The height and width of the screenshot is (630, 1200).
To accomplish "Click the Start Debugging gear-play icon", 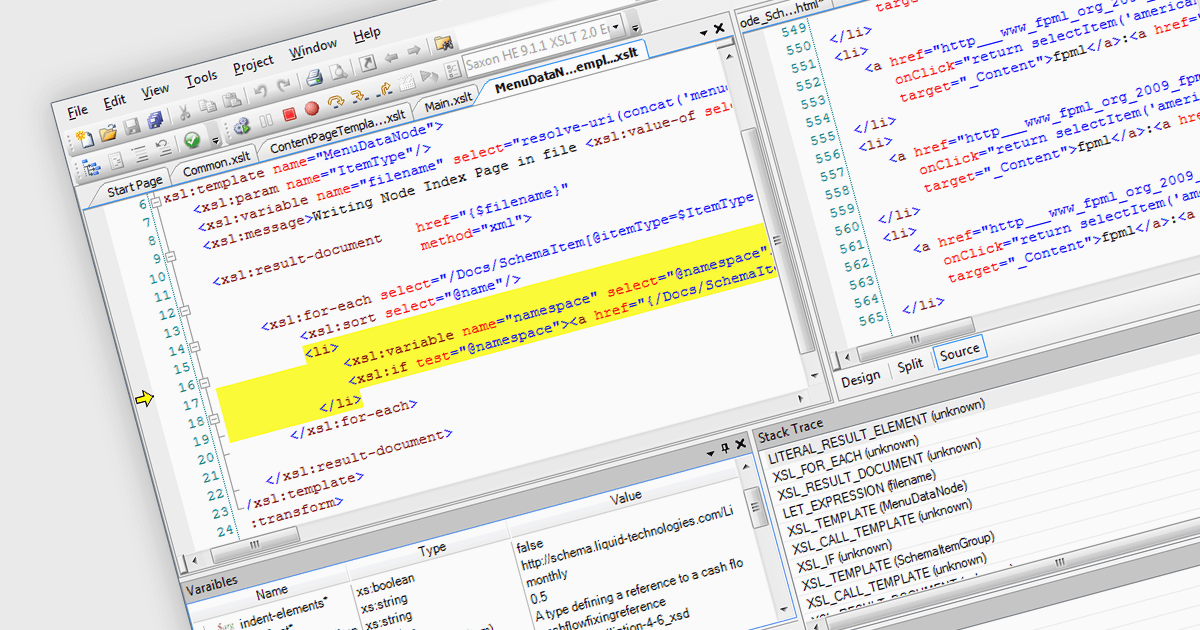I will [242, 127].
